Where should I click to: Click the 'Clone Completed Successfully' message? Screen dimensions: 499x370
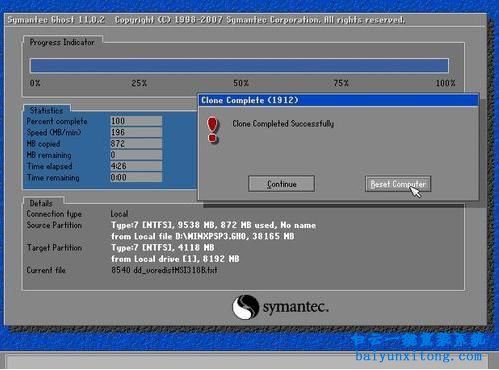[x=283, y=124]
